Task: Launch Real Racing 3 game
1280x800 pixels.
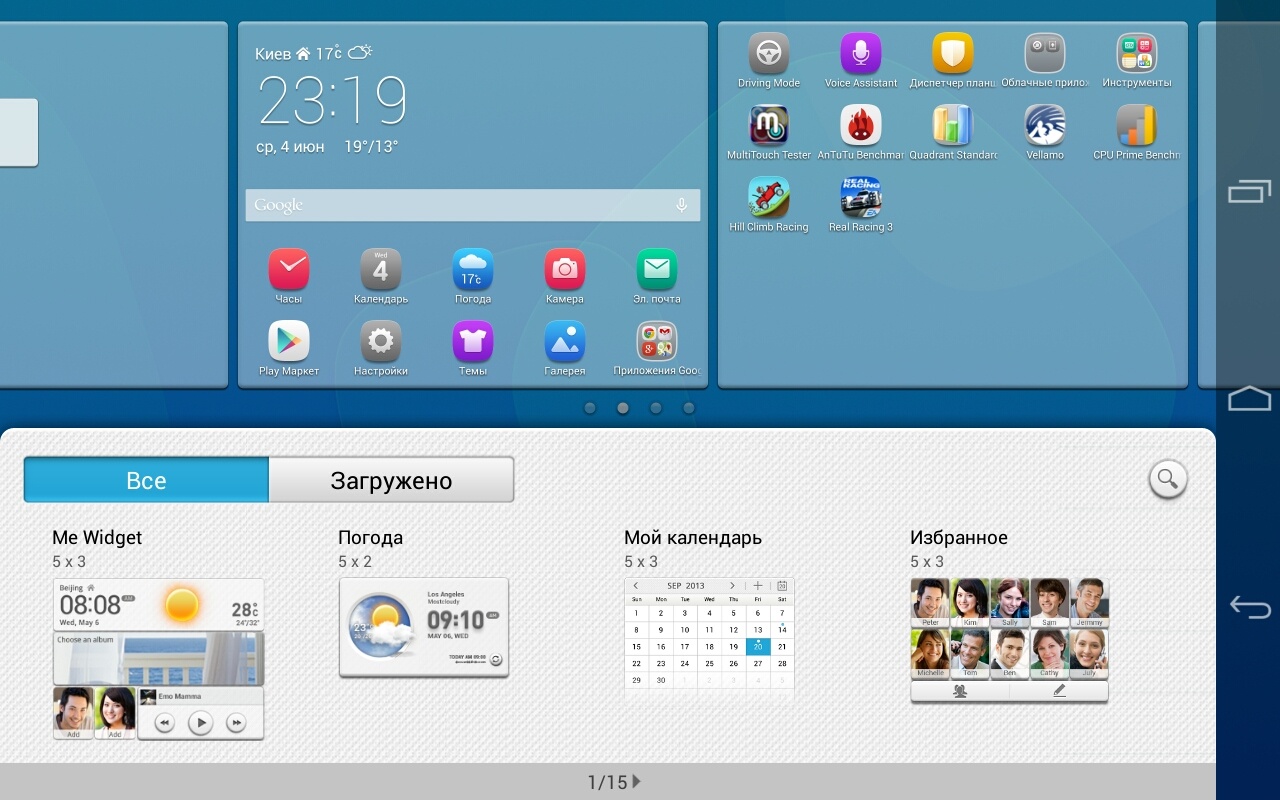Action: [x=861, y=198]
